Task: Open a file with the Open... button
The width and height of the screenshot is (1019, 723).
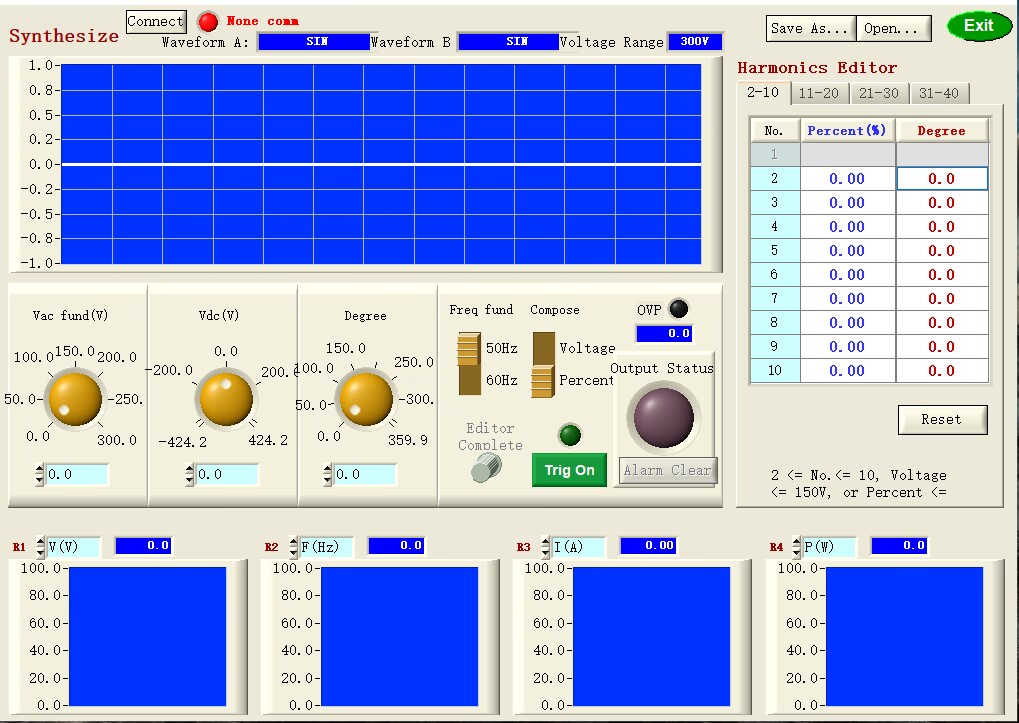Action: pyautogui.click(x=893, y=29)
